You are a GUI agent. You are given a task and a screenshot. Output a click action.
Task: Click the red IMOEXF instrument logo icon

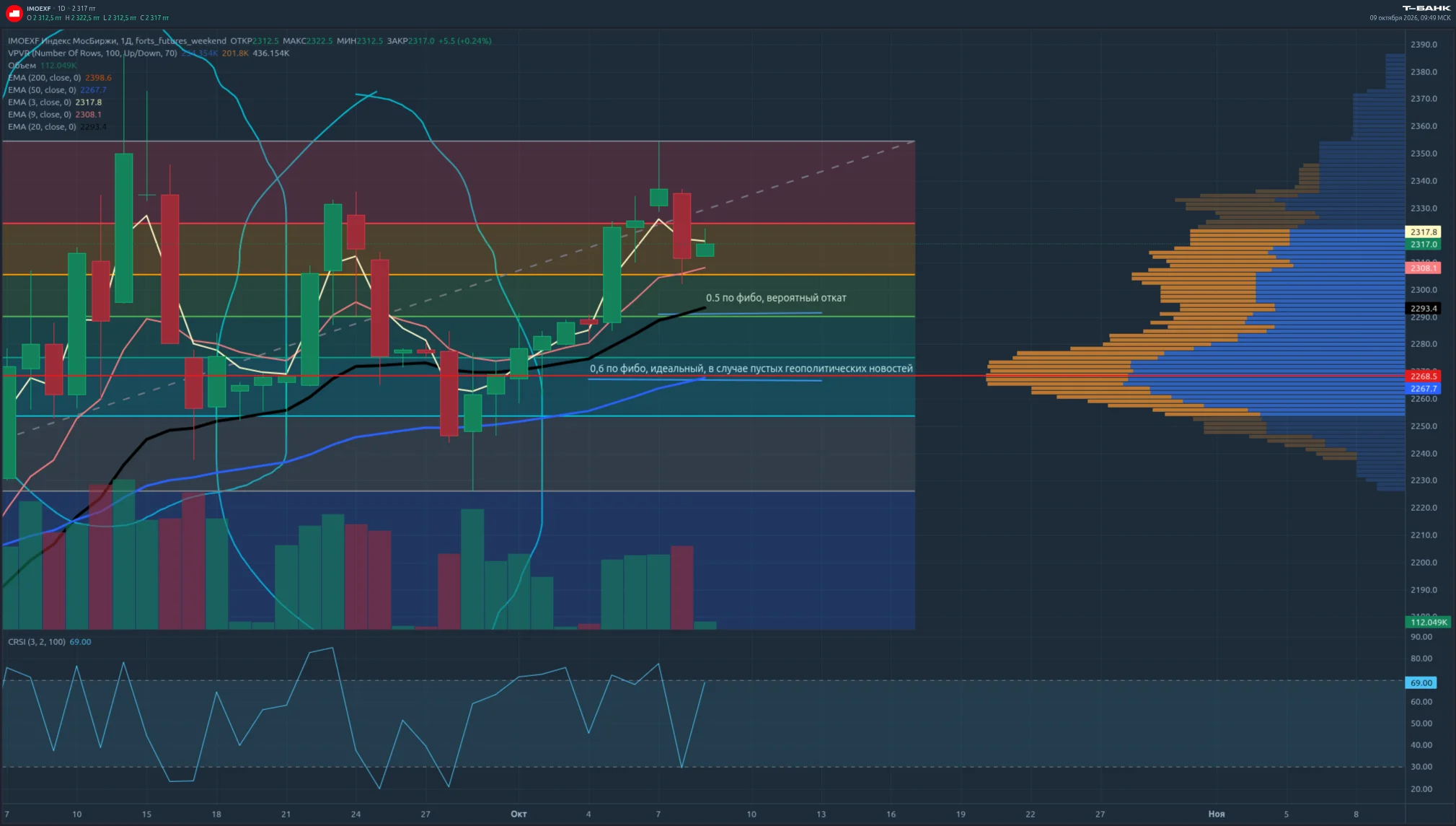[x=14, y=13]
